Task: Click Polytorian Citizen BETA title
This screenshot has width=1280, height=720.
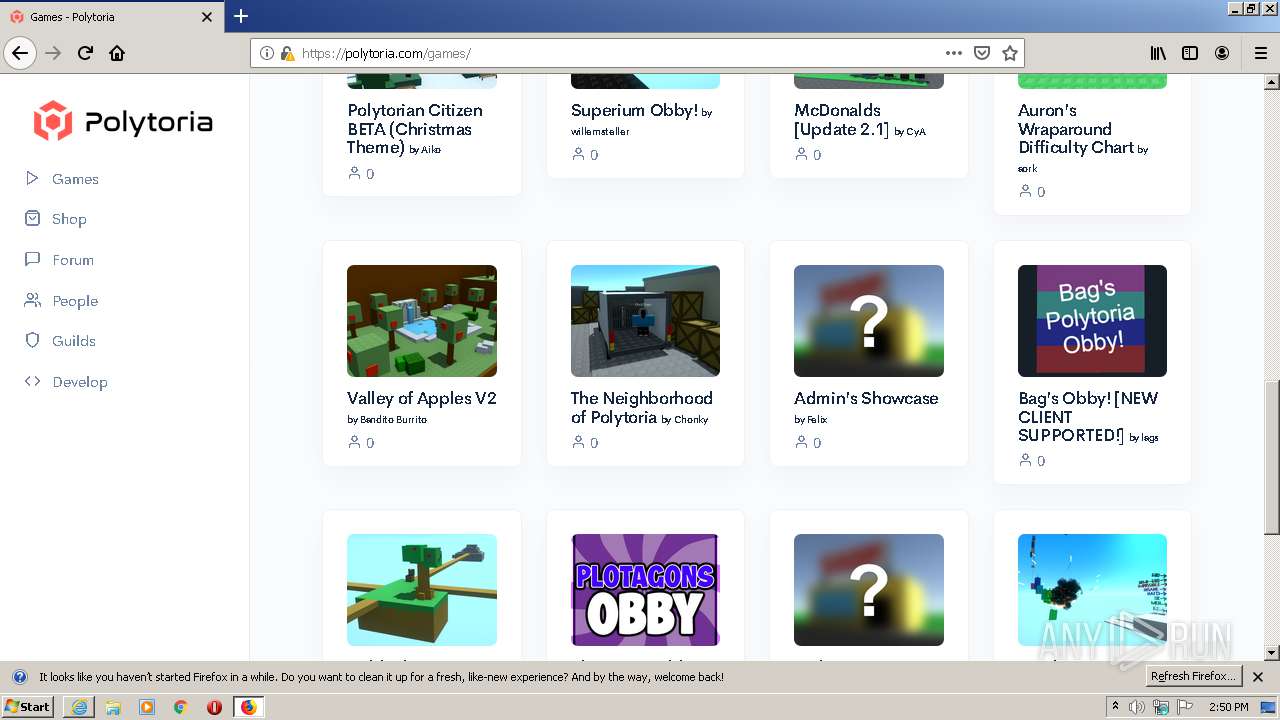Action: point(415,129)
